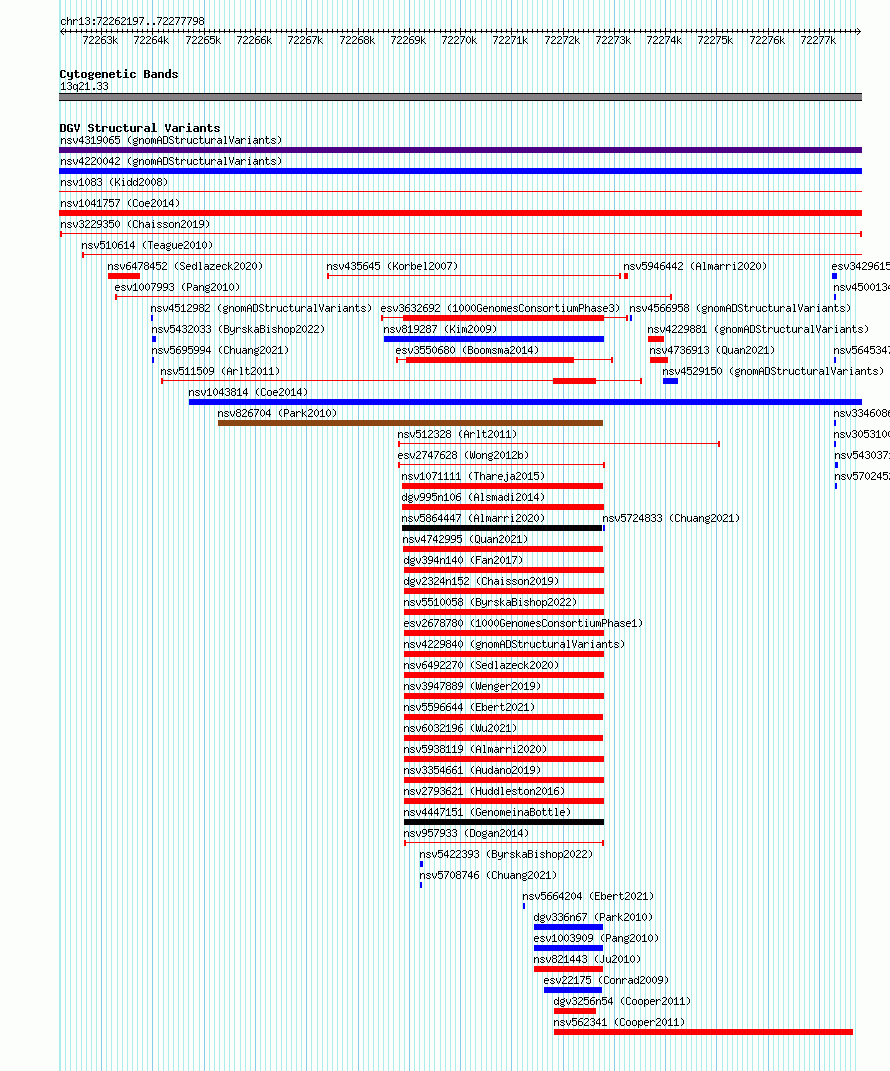Open variant dgv995n106 (Alsmadi2014)

(x=473, y=497)
